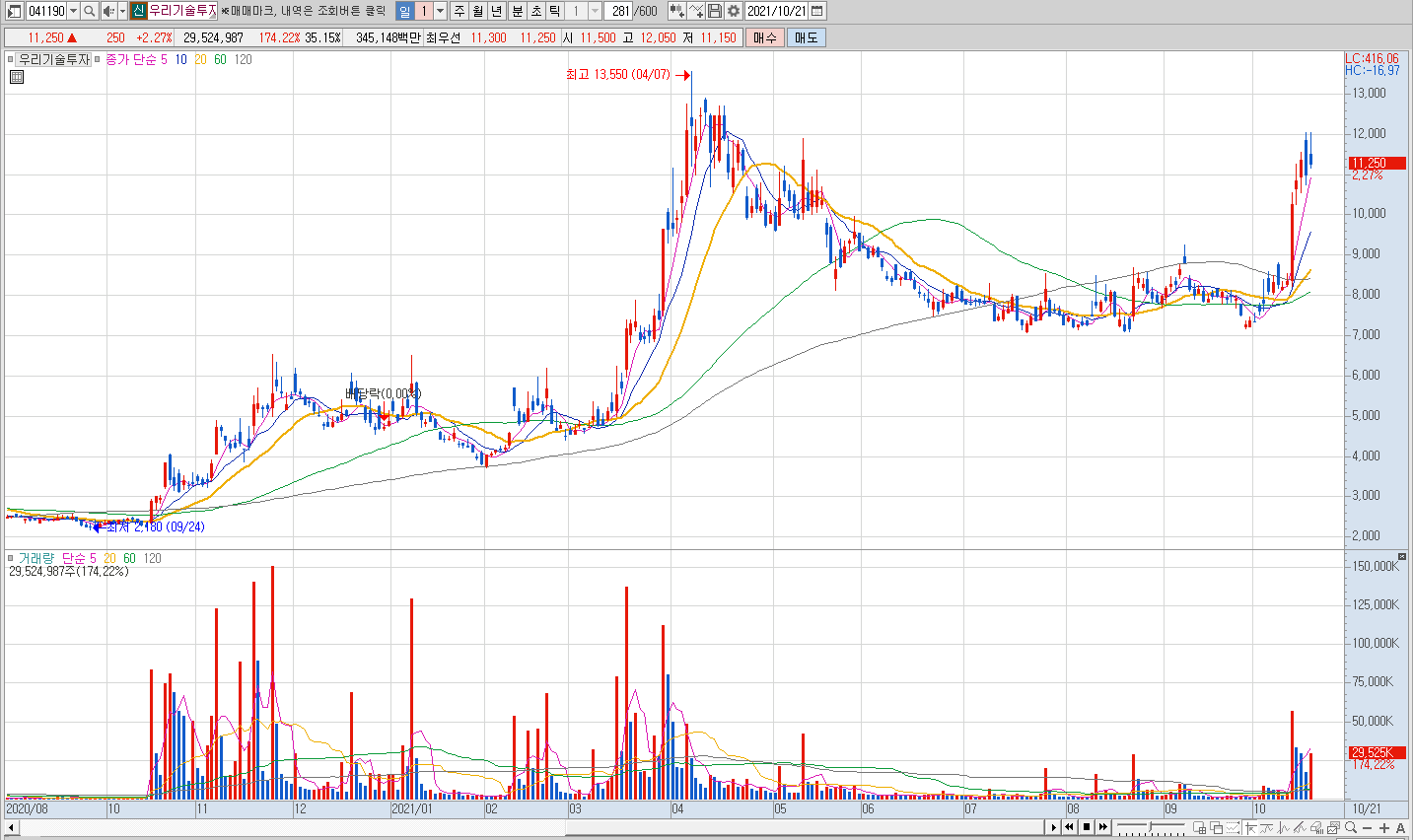Image resolution: width=1413 pixels, height=840 pixels.
Task: Click the 매수 buy button
Action: click(x=765, y=37)
